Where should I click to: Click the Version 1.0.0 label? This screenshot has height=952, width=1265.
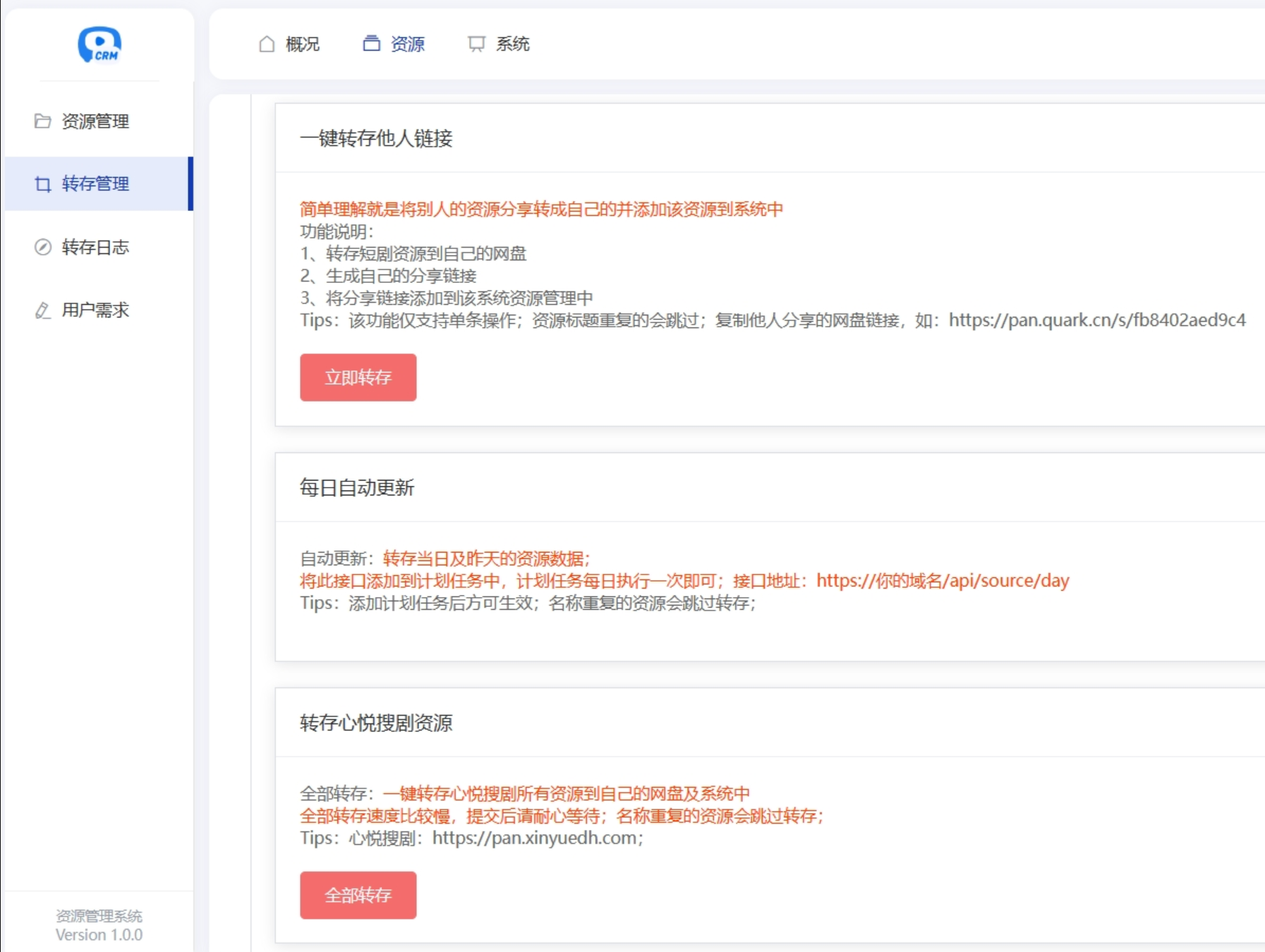click(99, 934)
